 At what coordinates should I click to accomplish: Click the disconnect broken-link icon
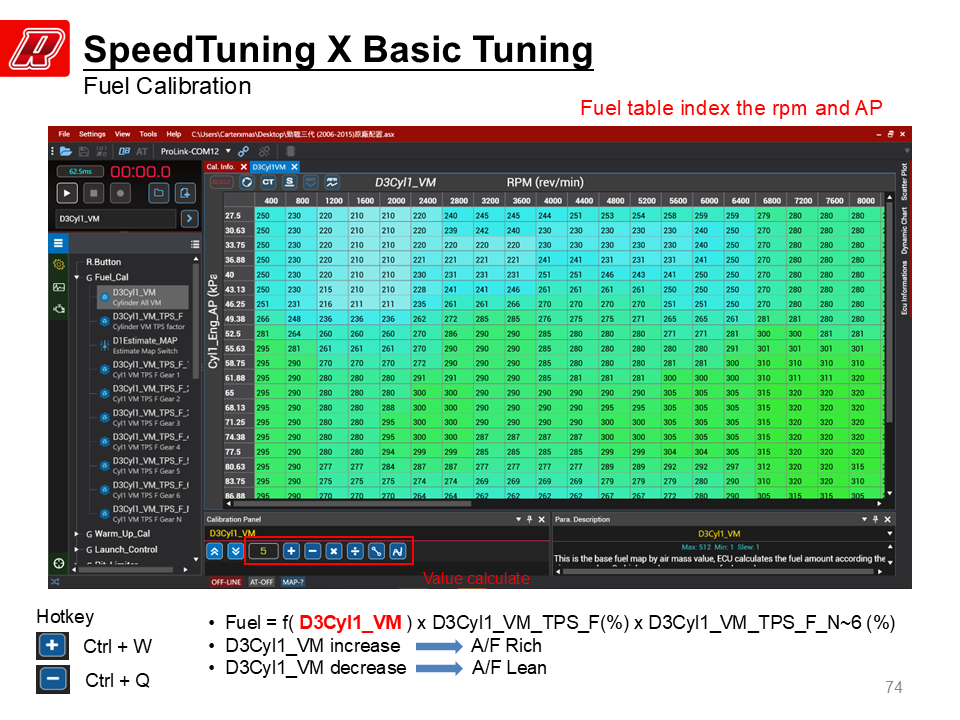point(264,151)
